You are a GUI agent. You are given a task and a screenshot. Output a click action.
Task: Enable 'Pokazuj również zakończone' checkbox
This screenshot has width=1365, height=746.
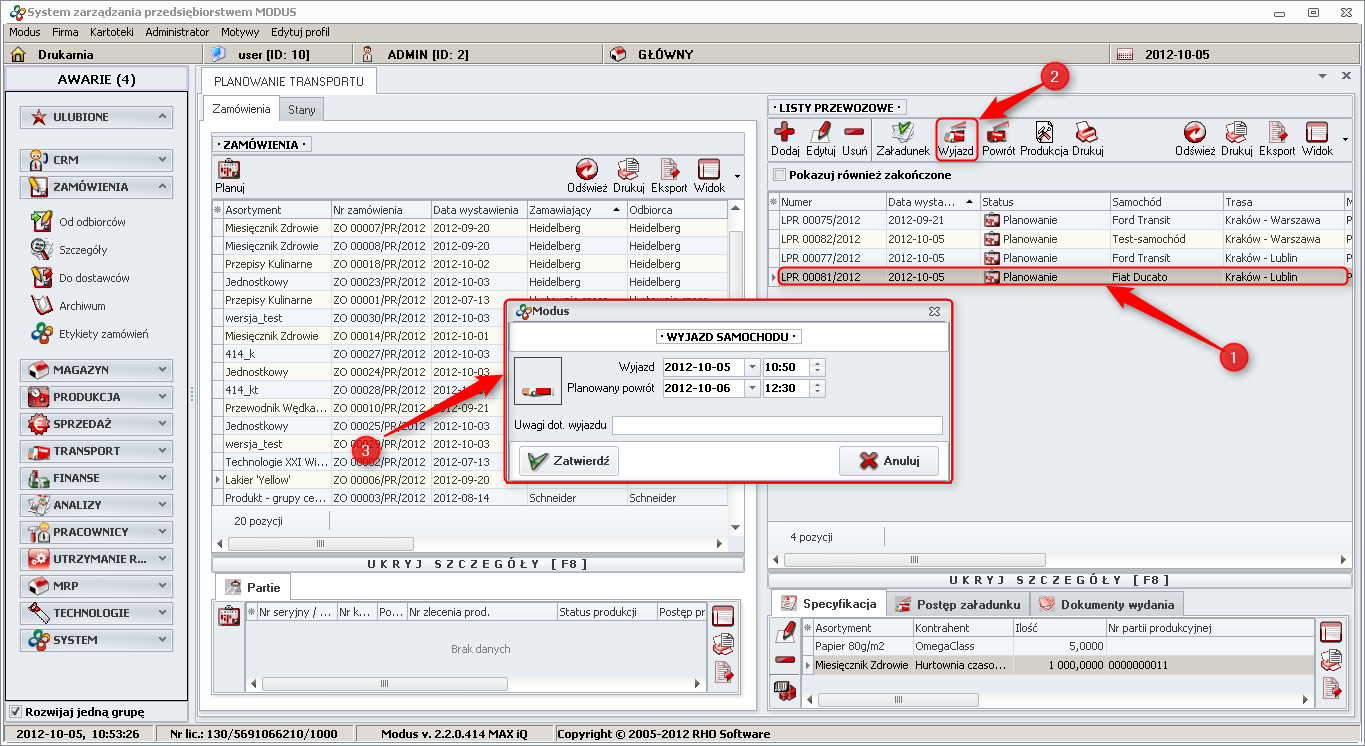tap(780, 175)
